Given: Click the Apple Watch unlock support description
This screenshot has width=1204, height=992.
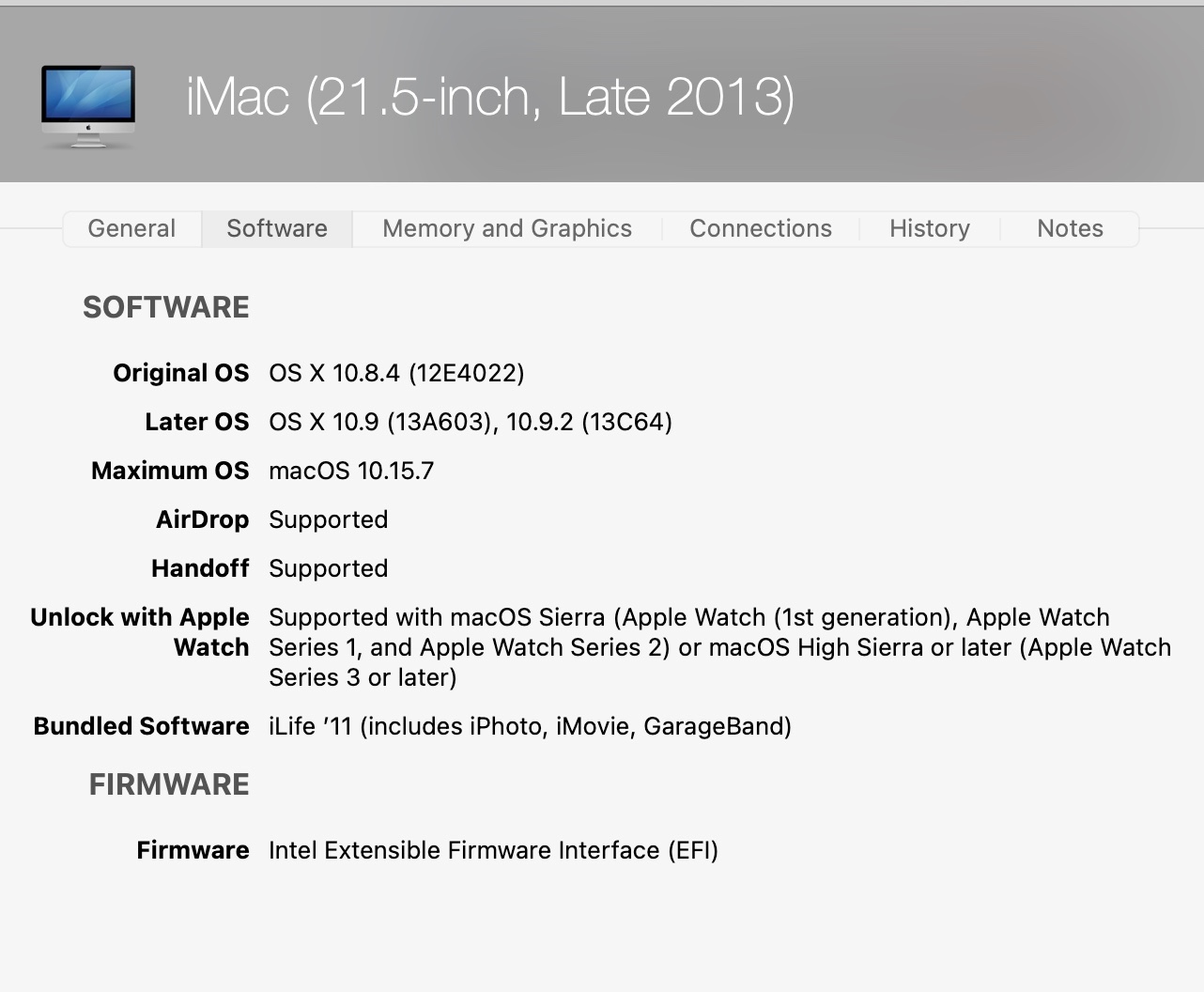Looking at the screenshot, I should point(719,647).
